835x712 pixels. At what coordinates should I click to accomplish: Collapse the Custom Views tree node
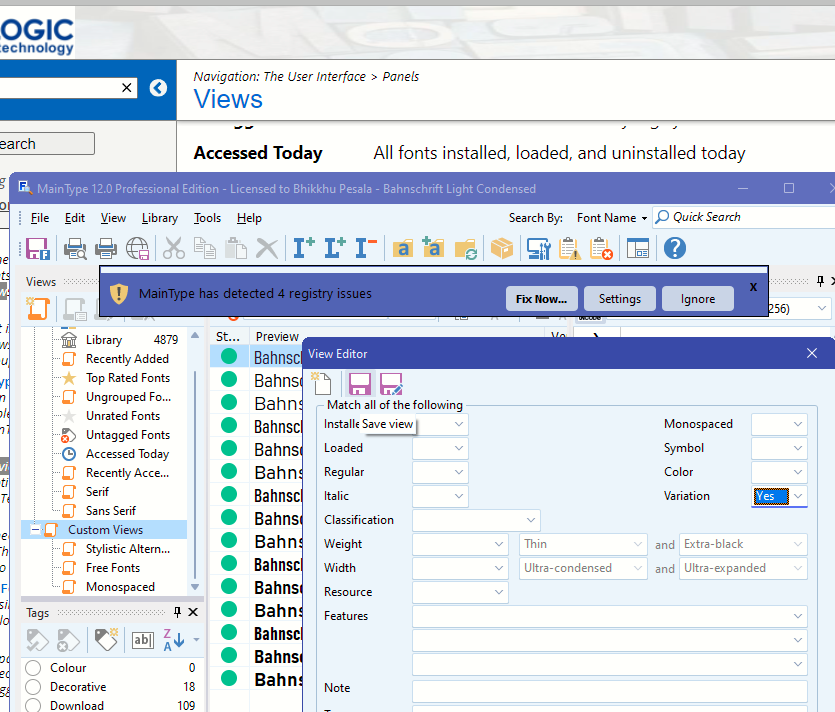[x=36, y=530]
